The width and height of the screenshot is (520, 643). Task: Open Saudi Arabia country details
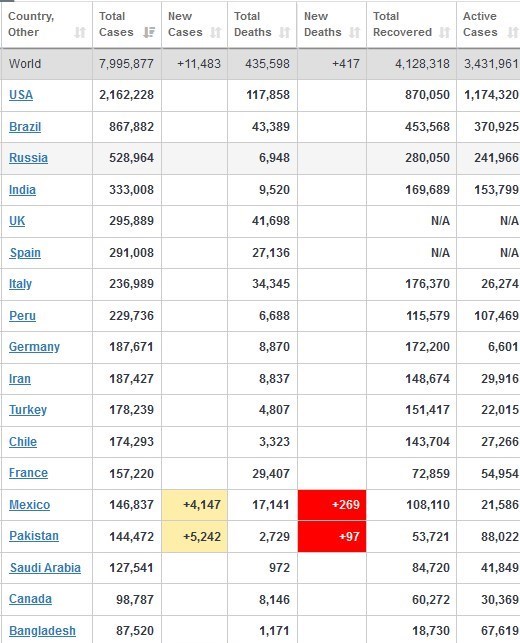45,568
